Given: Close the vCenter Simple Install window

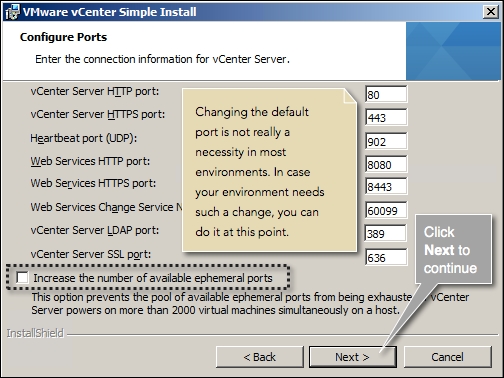Looking at the screenshot, I should [491, 12].
